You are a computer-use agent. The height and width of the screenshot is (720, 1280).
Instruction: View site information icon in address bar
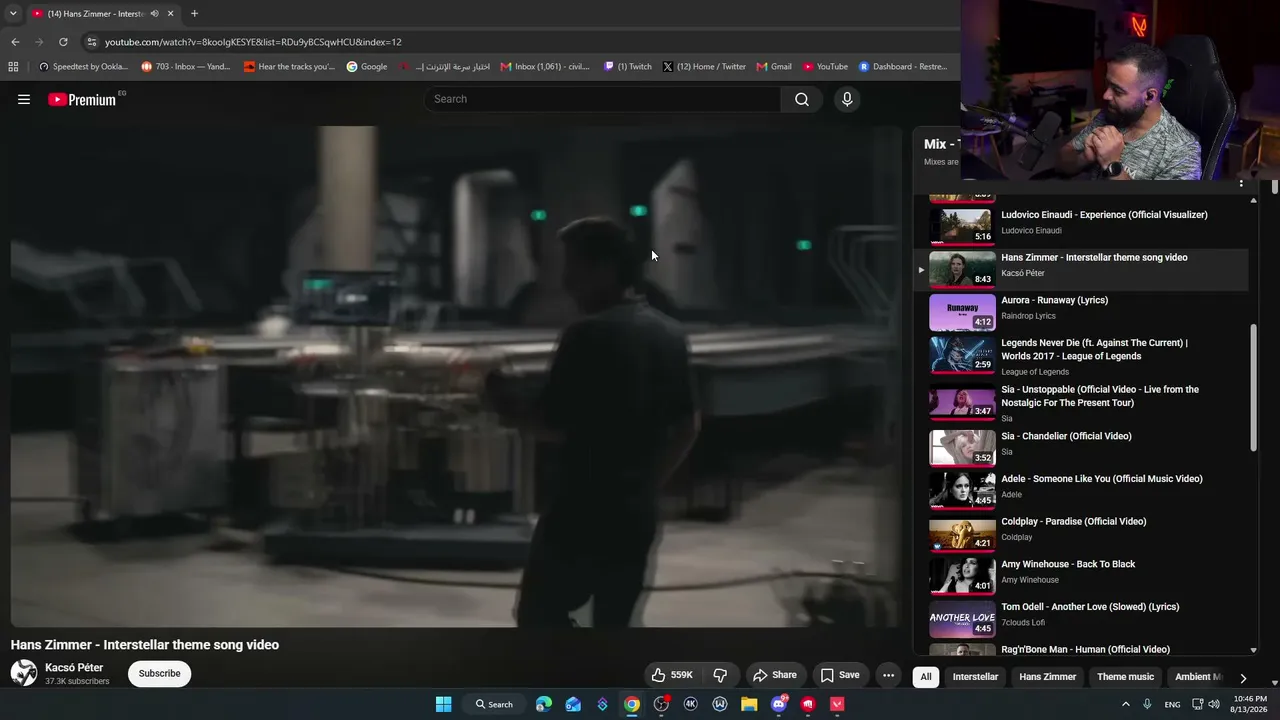tap(91, 42)
